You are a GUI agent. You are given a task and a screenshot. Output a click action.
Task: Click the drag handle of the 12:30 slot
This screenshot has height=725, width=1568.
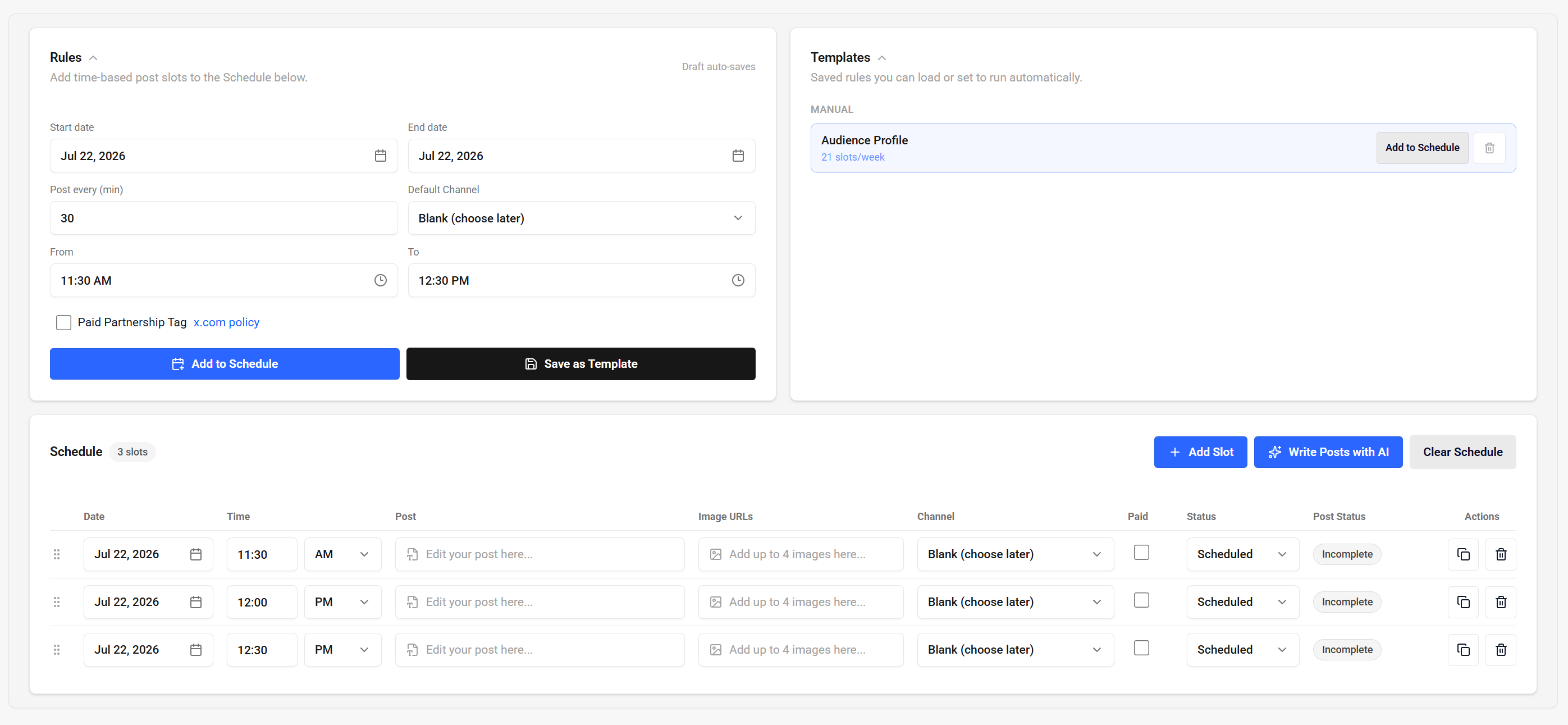(x=57, y=650)
